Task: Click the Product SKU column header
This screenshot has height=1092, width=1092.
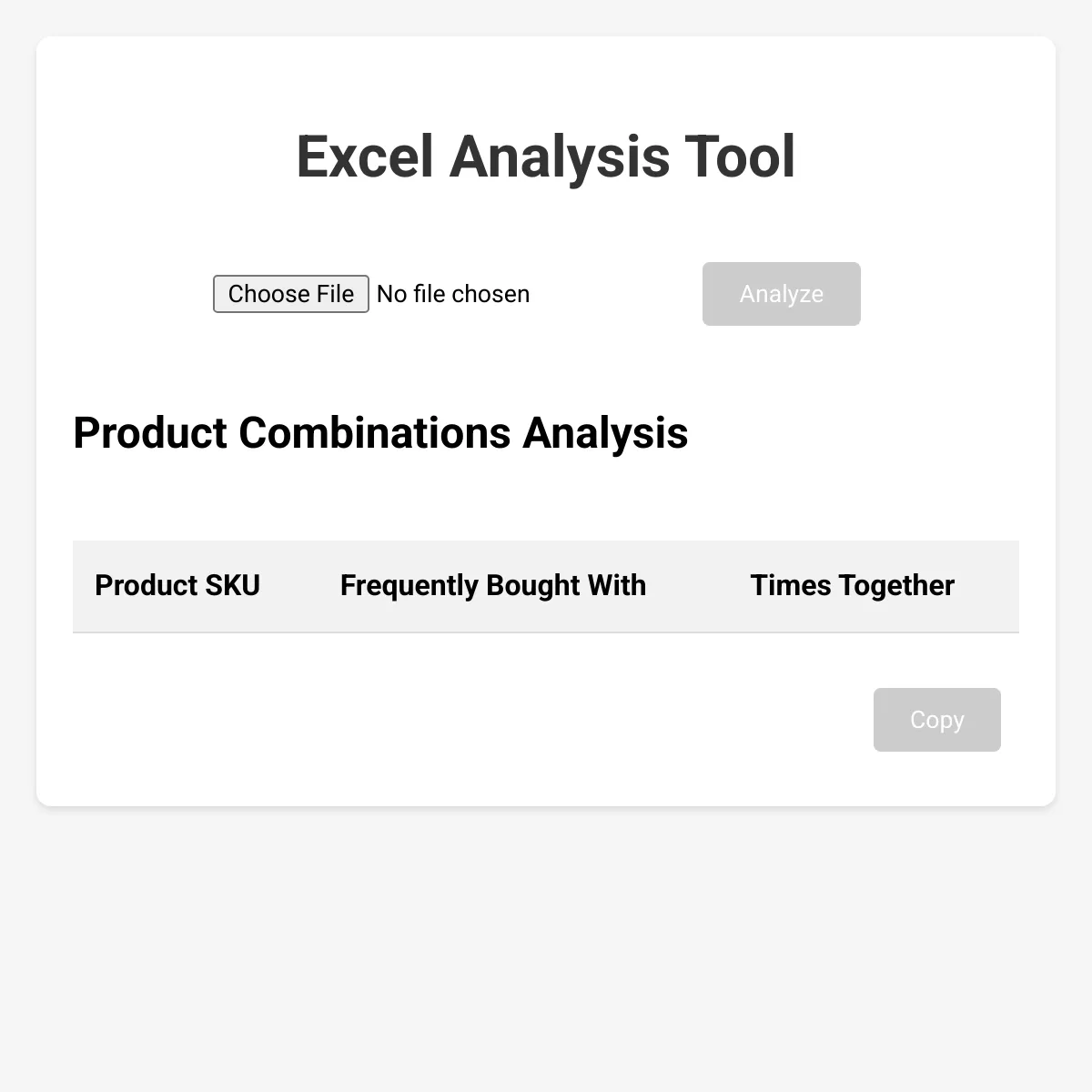Action: click(177, 585)
